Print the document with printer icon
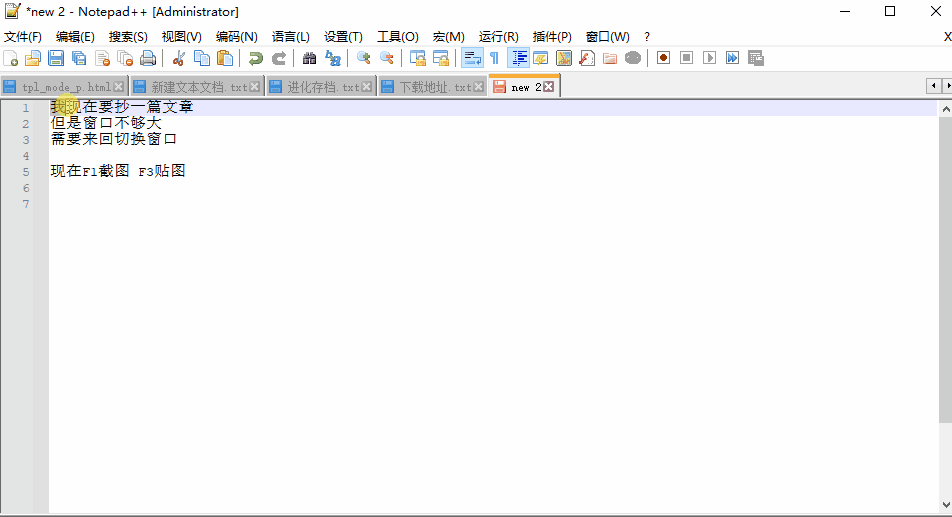 coord(148,58)
